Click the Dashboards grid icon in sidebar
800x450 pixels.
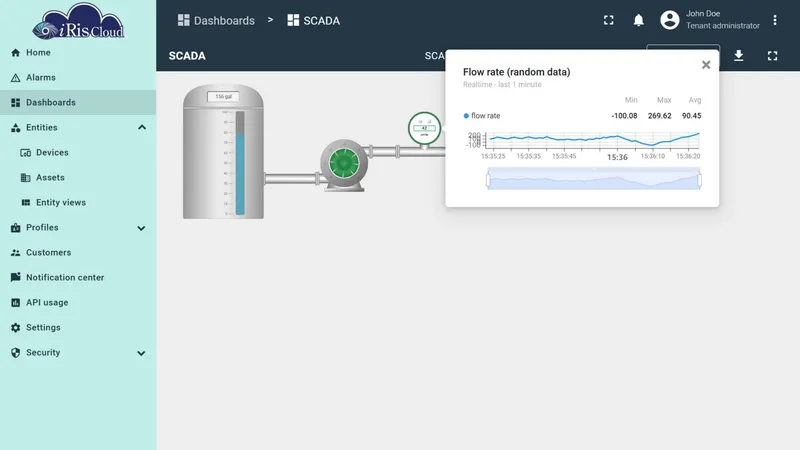coord(15,103)
